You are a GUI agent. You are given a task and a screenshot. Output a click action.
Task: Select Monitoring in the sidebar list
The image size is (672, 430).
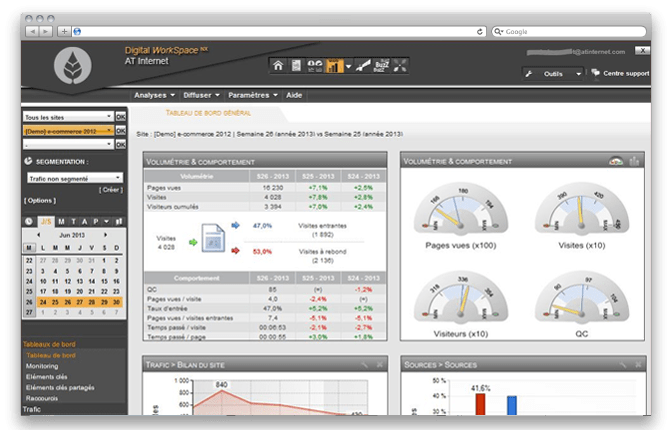click(x=42, y=366)
